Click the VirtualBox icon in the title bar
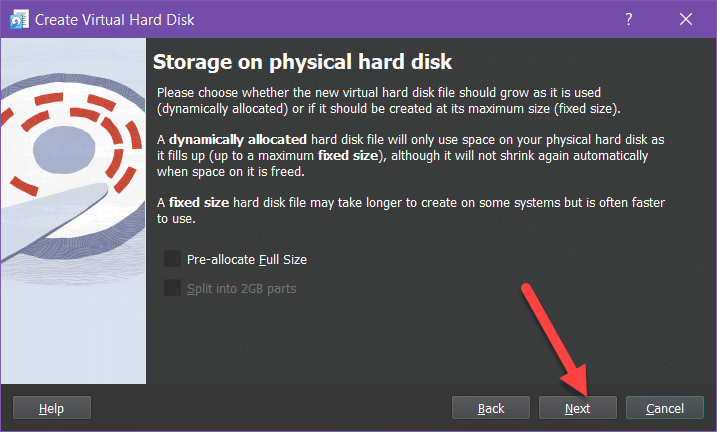The width and height of the screenshot is (717, 432). point(18,19)
